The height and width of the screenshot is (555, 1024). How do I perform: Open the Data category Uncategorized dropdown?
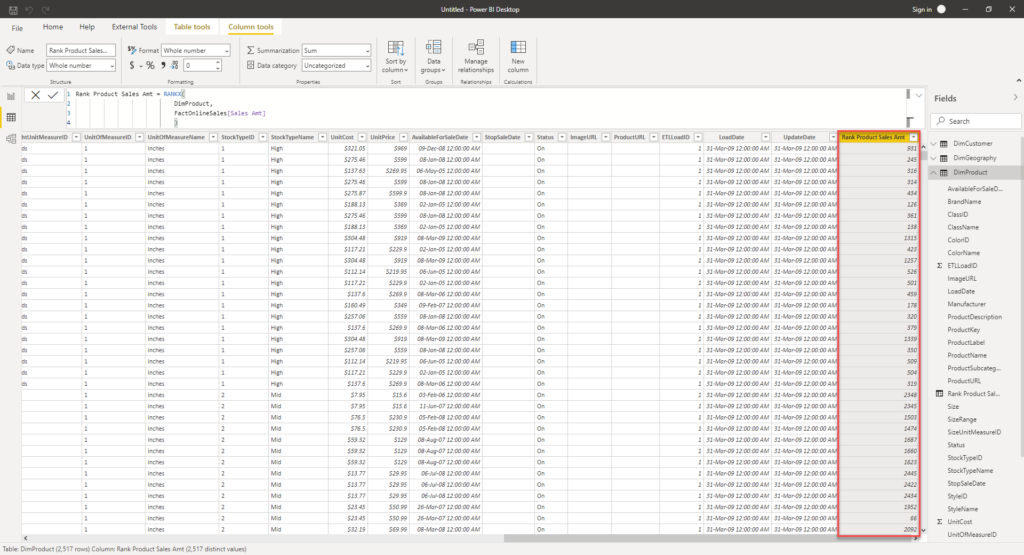click(x=336, y=65)
